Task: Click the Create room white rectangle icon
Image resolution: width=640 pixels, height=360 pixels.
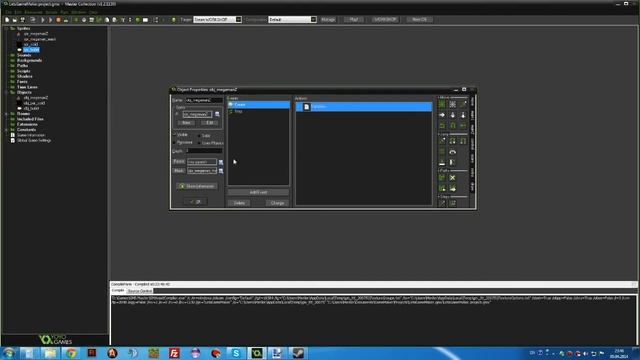Action: pyautogui.click(x=145, y=20)
